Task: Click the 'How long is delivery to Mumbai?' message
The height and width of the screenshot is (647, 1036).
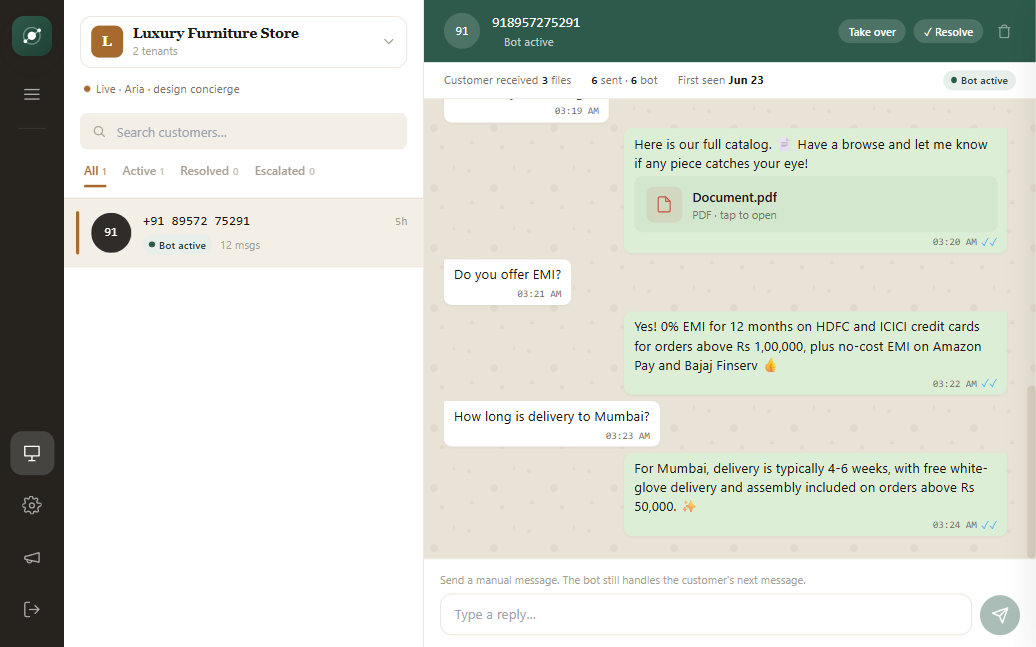Action: tap(552, 424)
